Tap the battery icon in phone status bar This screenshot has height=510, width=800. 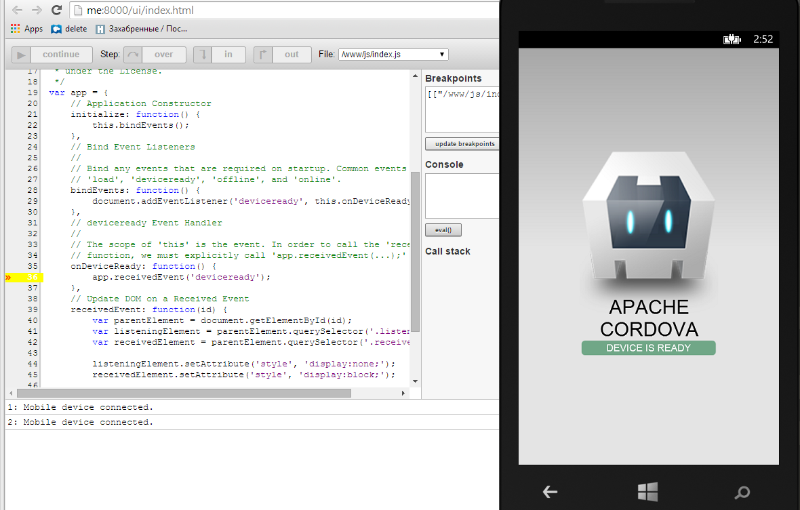pos(732,39)
